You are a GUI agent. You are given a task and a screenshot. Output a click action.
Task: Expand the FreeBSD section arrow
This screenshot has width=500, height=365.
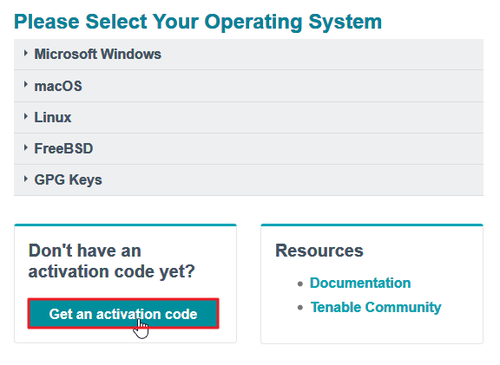click(x=25, y=148)
